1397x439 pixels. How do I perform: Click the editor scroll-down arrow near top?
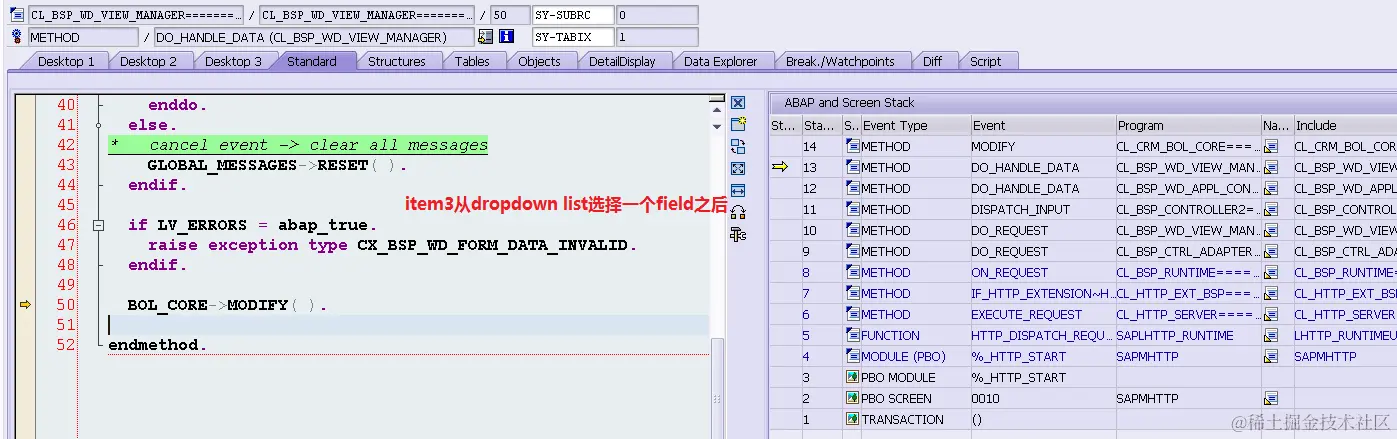(x=716, y=127)
